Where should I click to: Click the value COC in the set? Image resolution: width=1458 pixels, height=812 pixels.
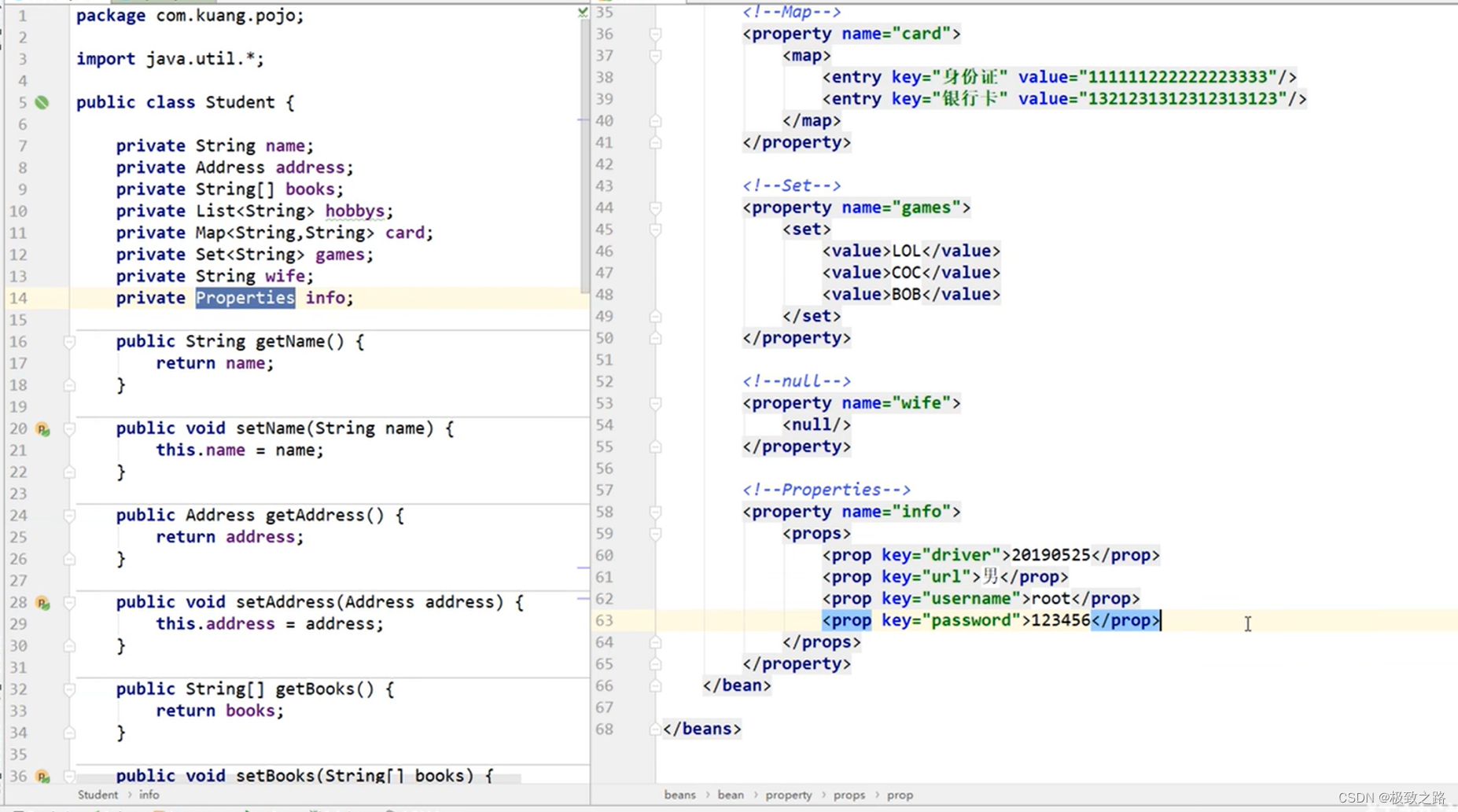906,273
